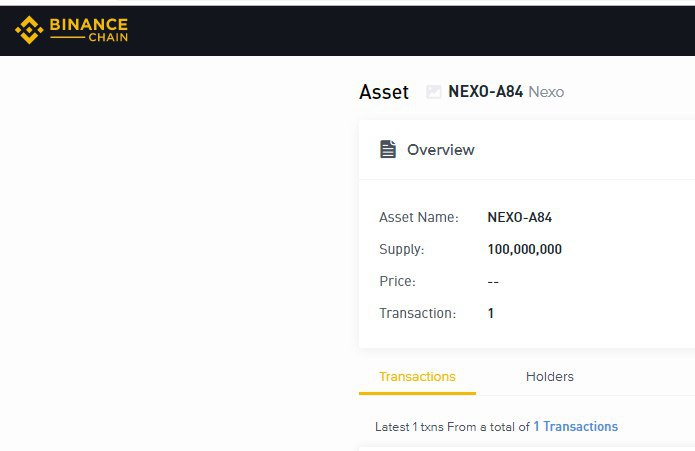Click the BINANCE CHAIN wordmark text
This screenshot has width=695, height=451.
click(x=89, y=30)
